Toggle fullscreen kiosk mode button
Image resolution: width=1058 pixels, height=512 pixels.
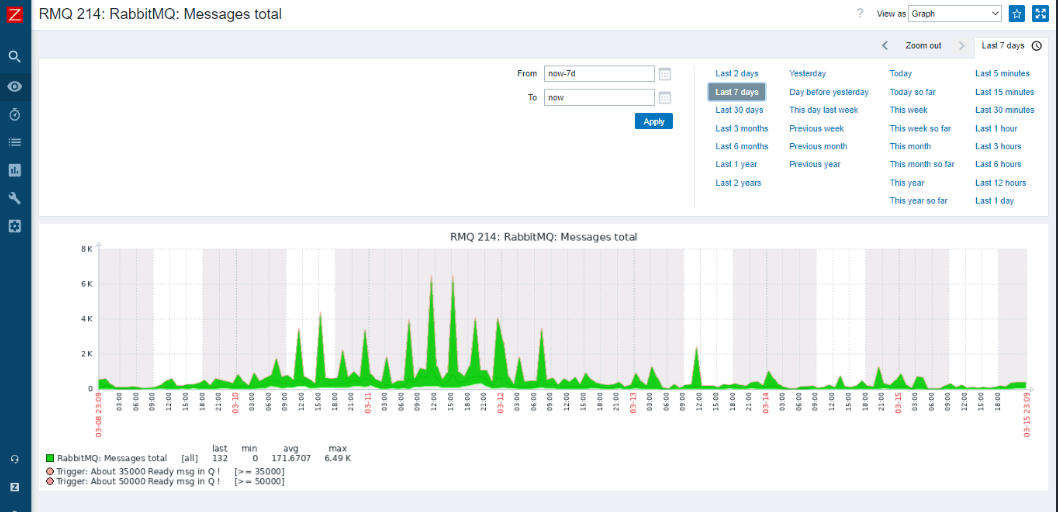1040,13
